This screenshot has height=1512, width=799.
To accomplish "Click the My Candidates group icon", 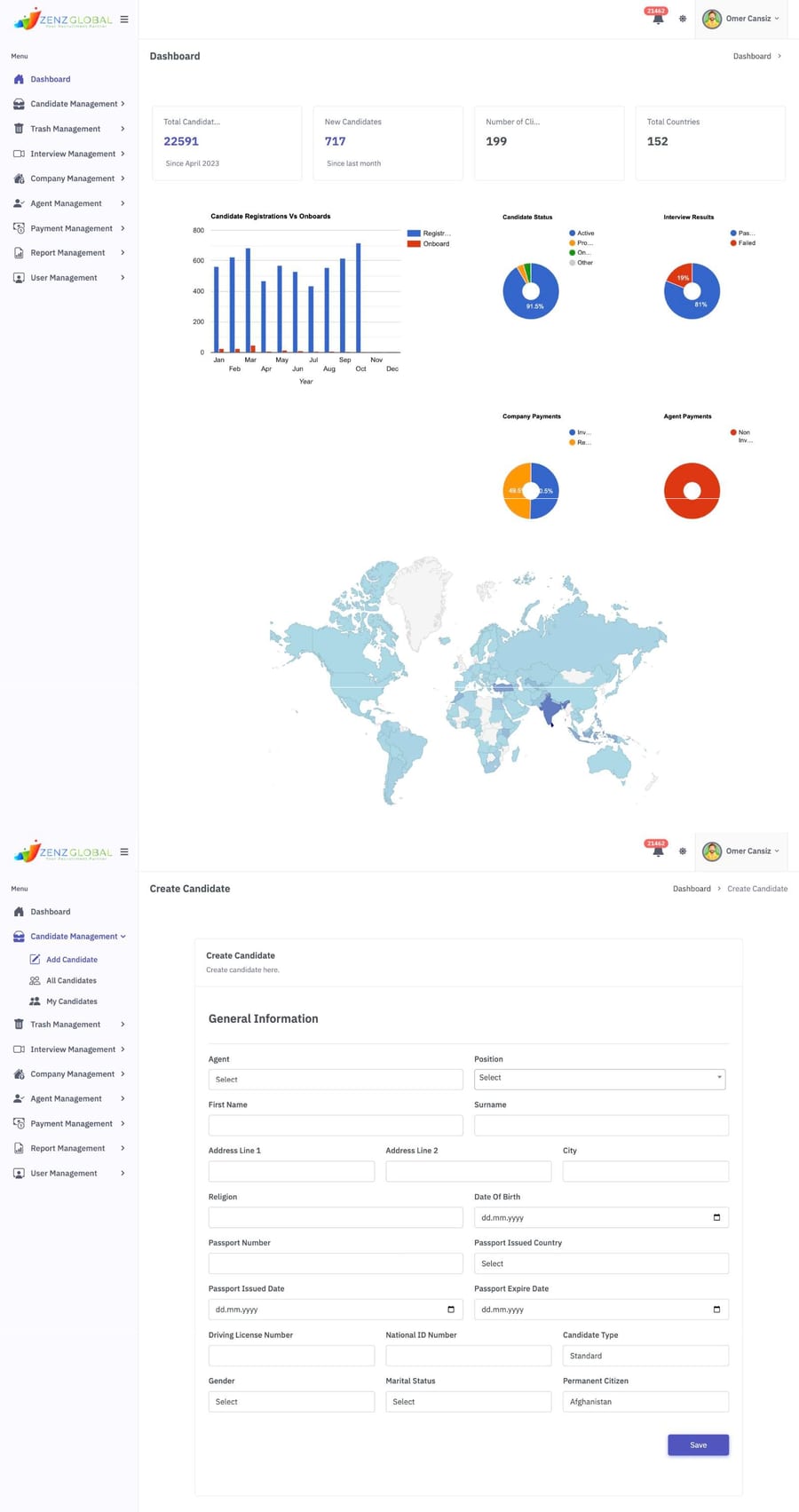I will [x=35, y=1001].
